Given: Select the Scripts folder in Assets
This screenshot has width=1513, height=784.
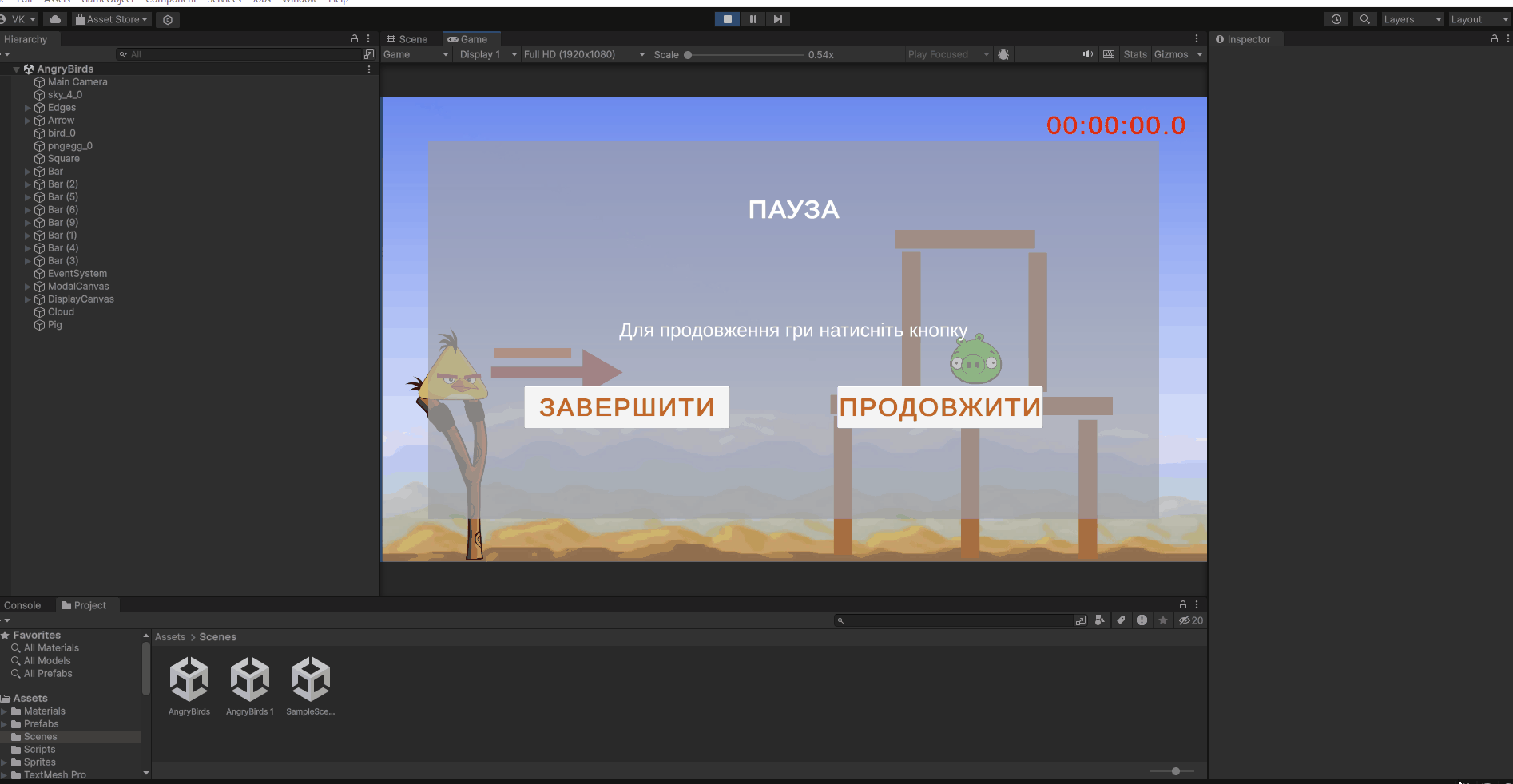Looking at the screenshot, I should tap(39, 750).
